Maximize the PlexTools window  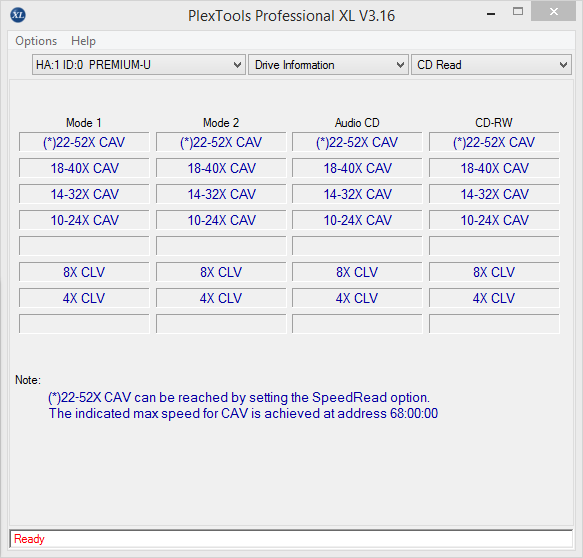point(518,12)
